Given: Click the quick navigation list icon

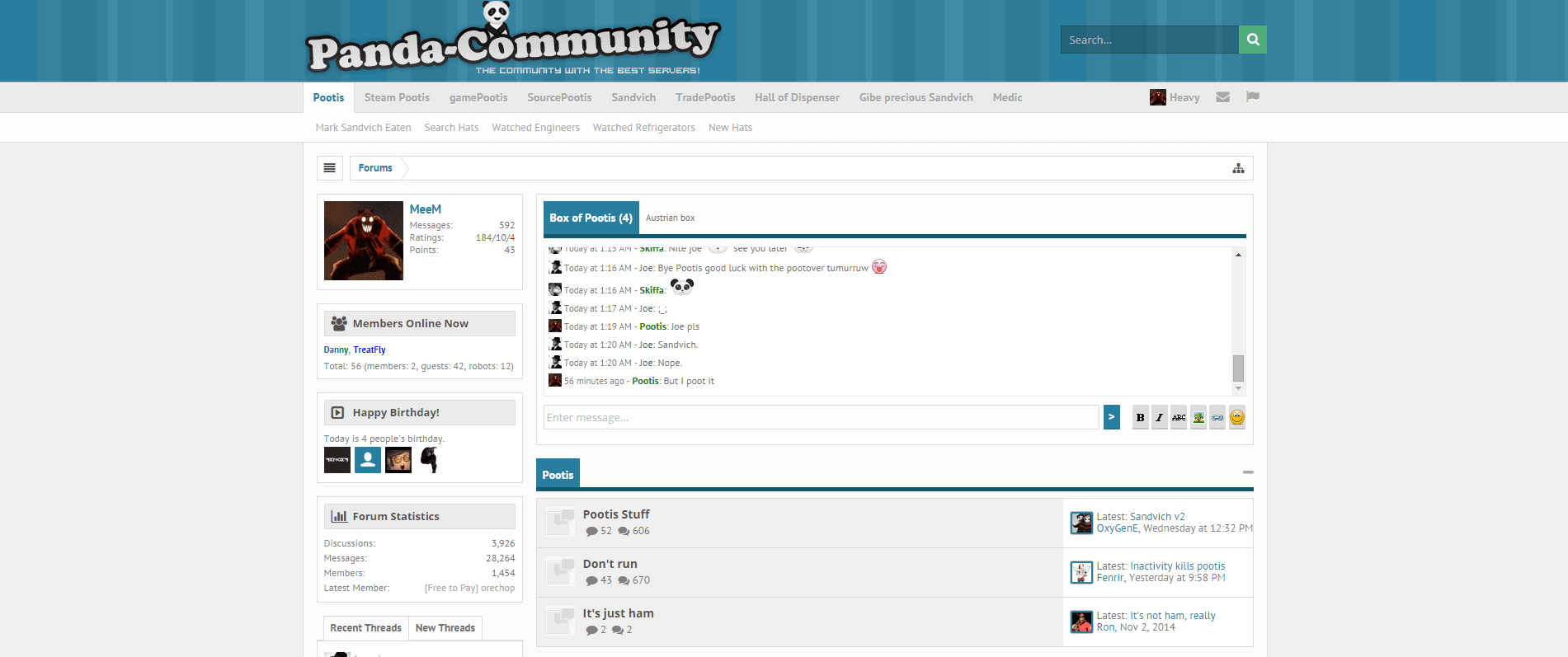Looking at the screenshot, I should [329, 168].
